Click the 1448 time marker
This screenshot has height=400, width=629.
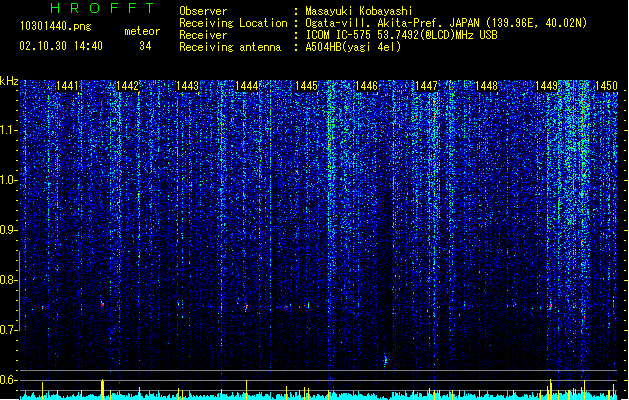(x=487, y=86)
